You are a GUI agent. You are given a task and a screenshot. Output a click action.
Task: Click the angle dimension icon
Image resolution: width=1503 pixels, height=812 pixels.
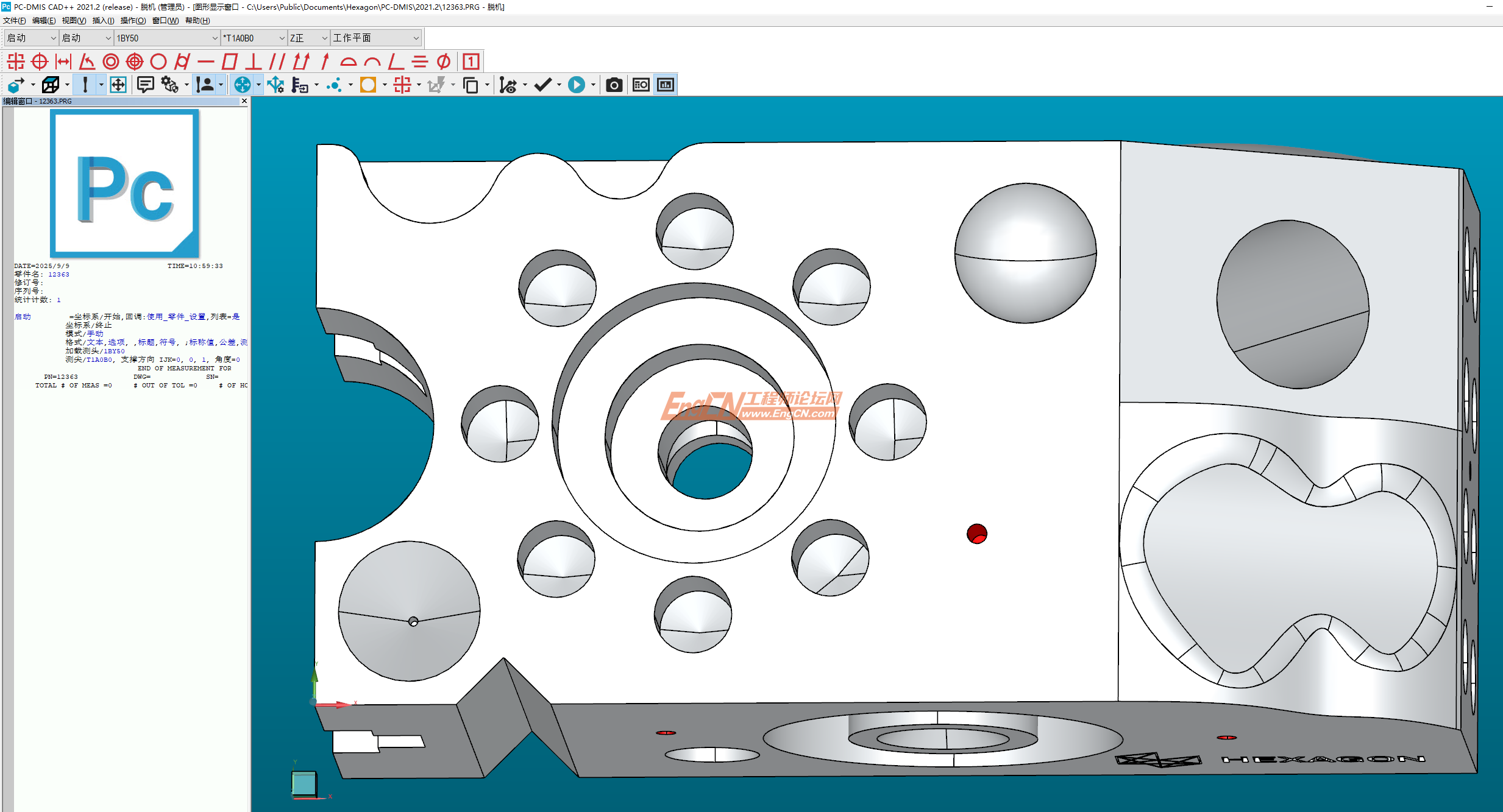(x=87, y=62)
